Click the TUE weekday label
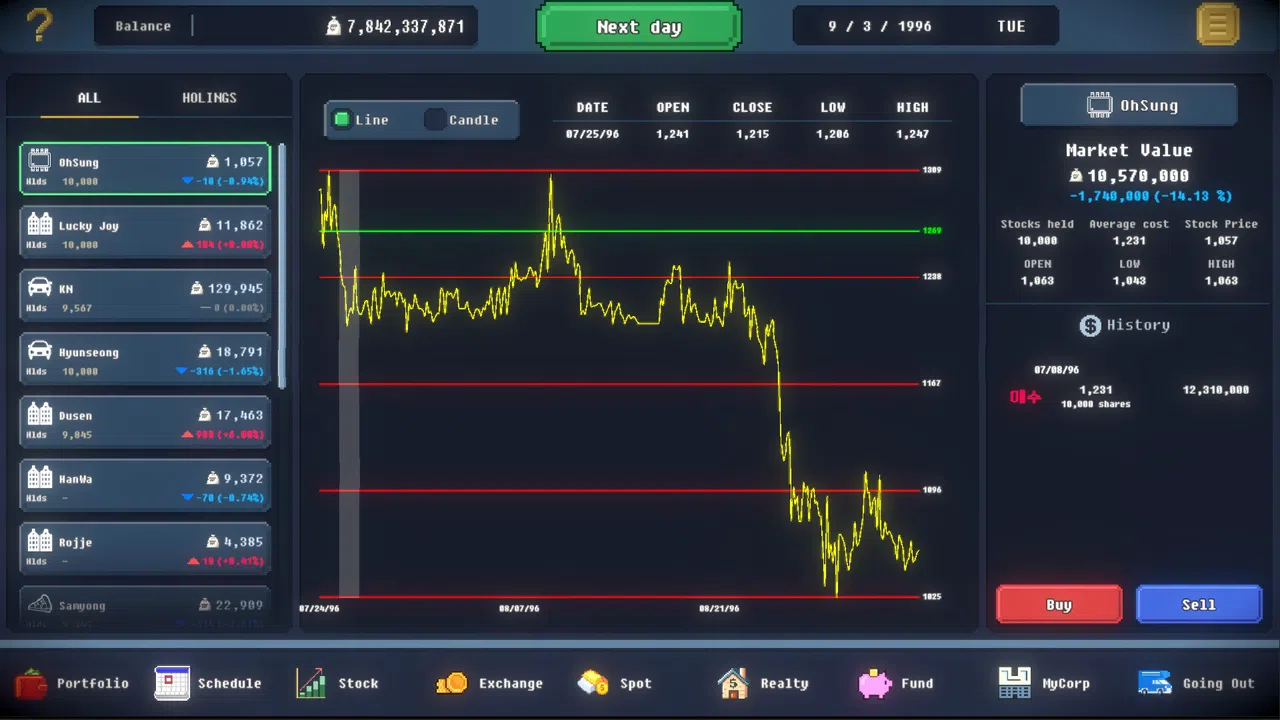Screen dimensions: 1280x720 click(x=1011, y=26)
